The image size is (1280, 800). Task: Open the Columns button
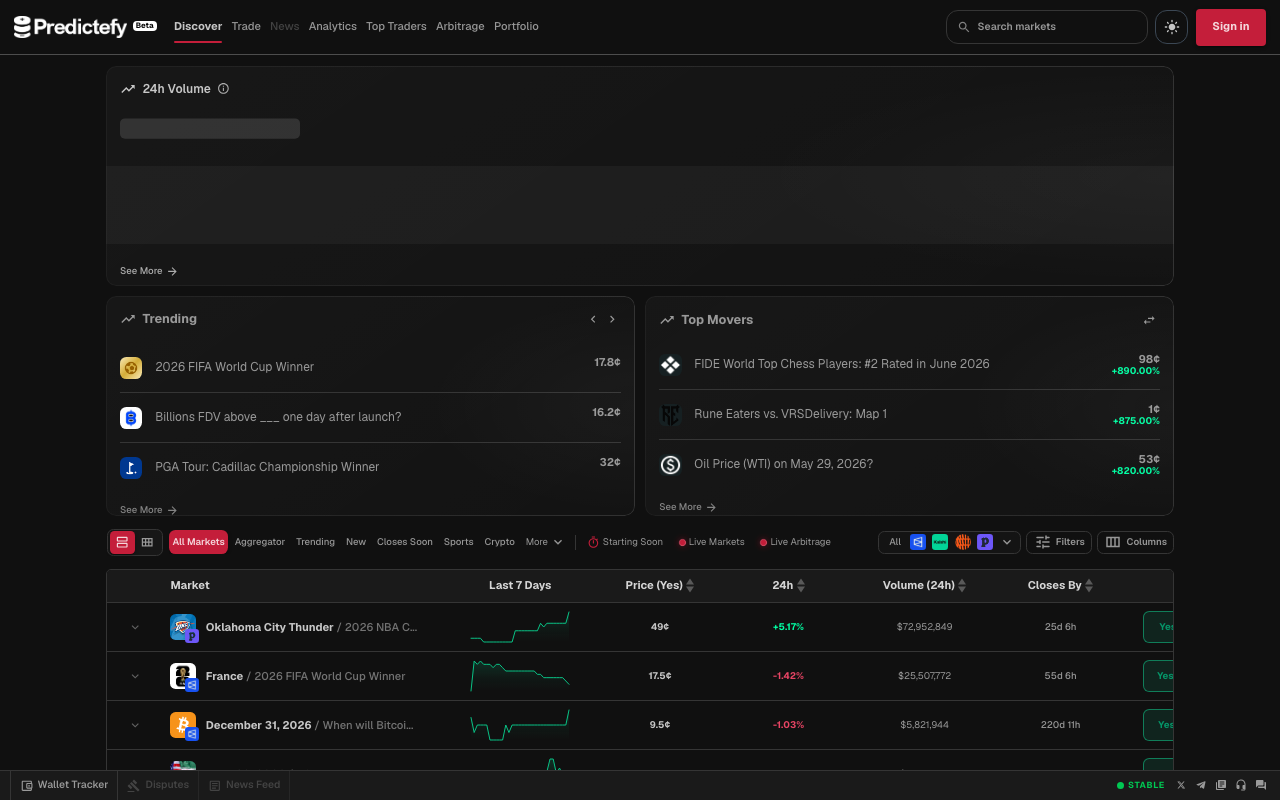(1135, 542)
